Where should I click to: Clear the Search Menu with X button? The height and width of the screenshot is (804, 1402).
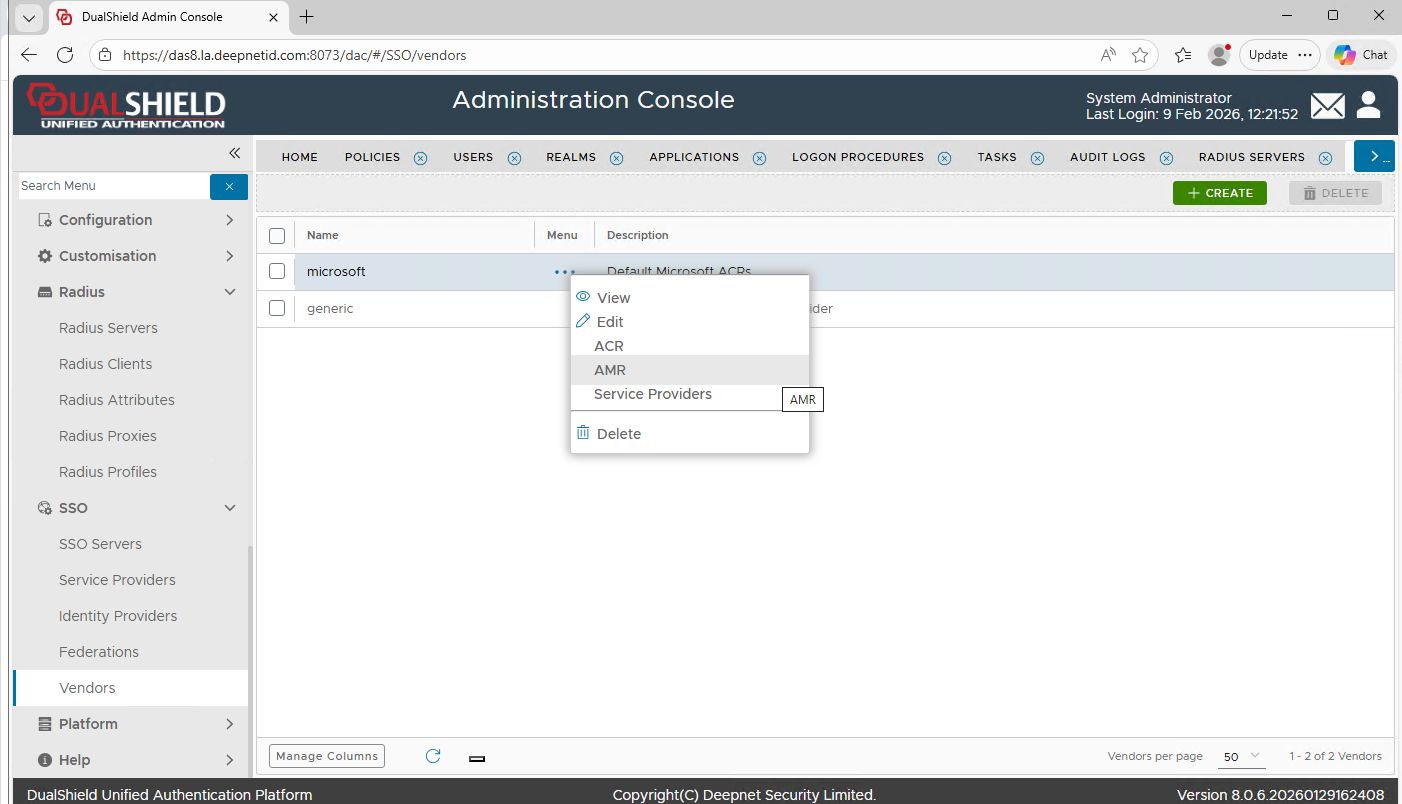pos(229,186)
